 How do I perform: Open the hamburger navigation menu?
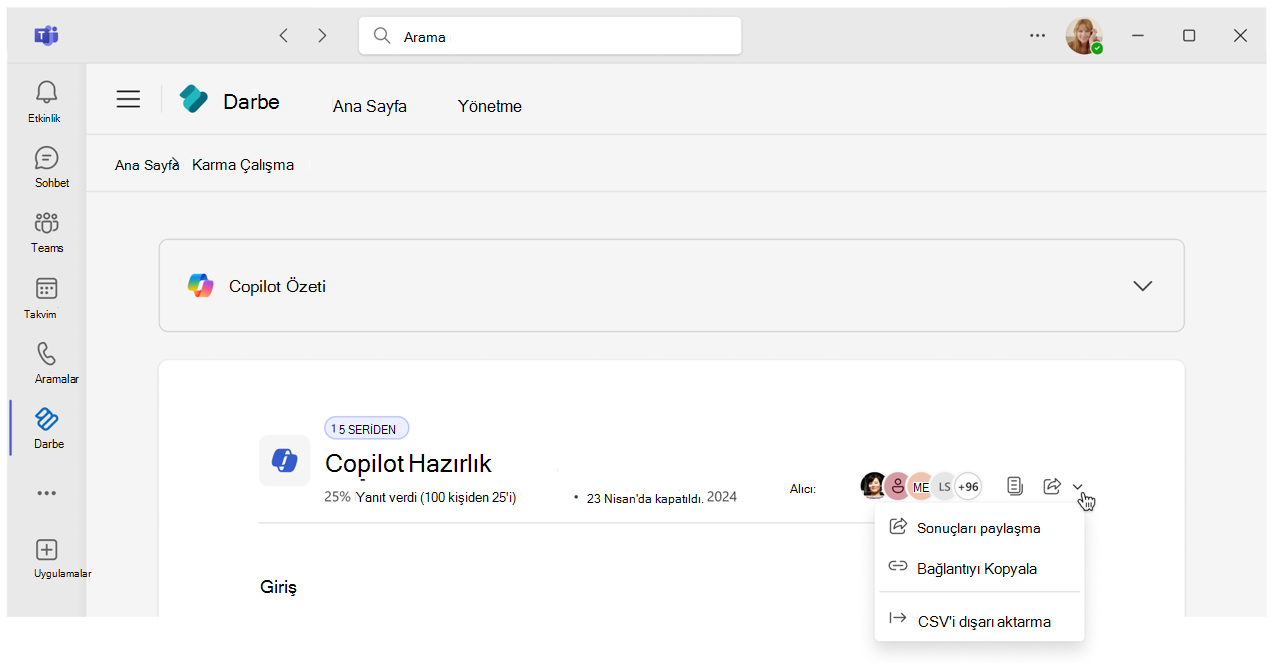coord(128,99)
